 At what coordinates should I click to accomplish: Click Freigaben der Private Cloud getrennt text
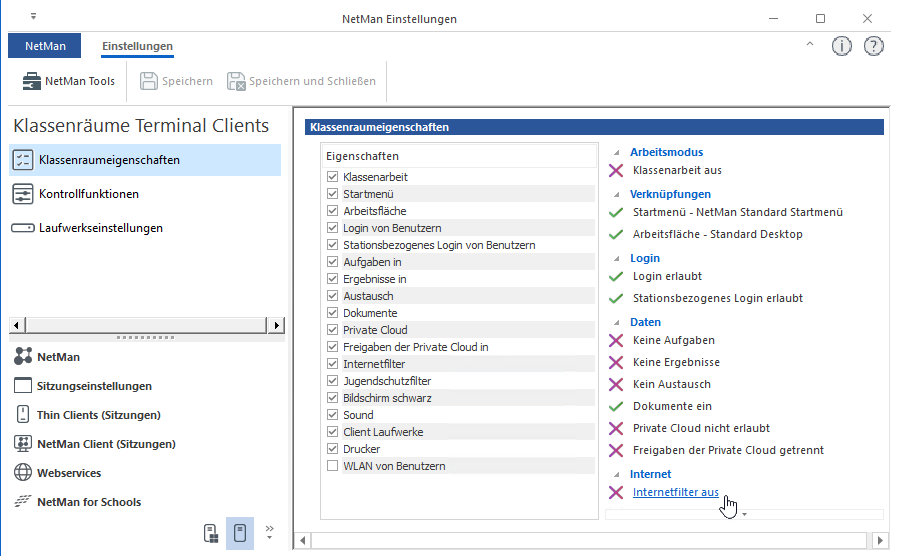click(x=728, y=451)
